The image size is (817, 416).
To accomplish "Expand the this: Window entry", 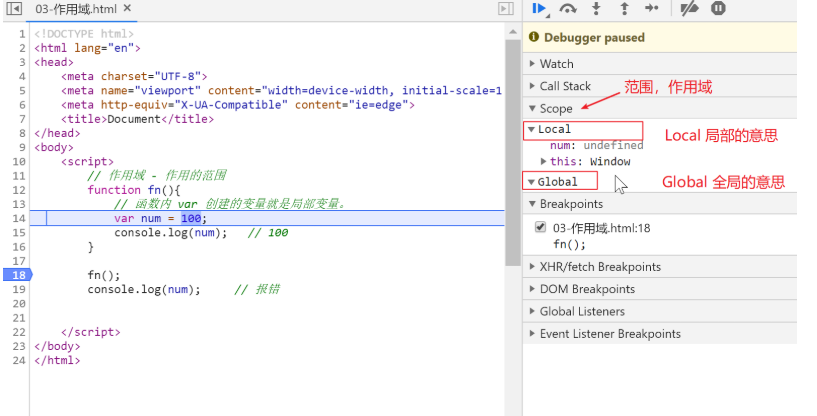I will [543, 162].
